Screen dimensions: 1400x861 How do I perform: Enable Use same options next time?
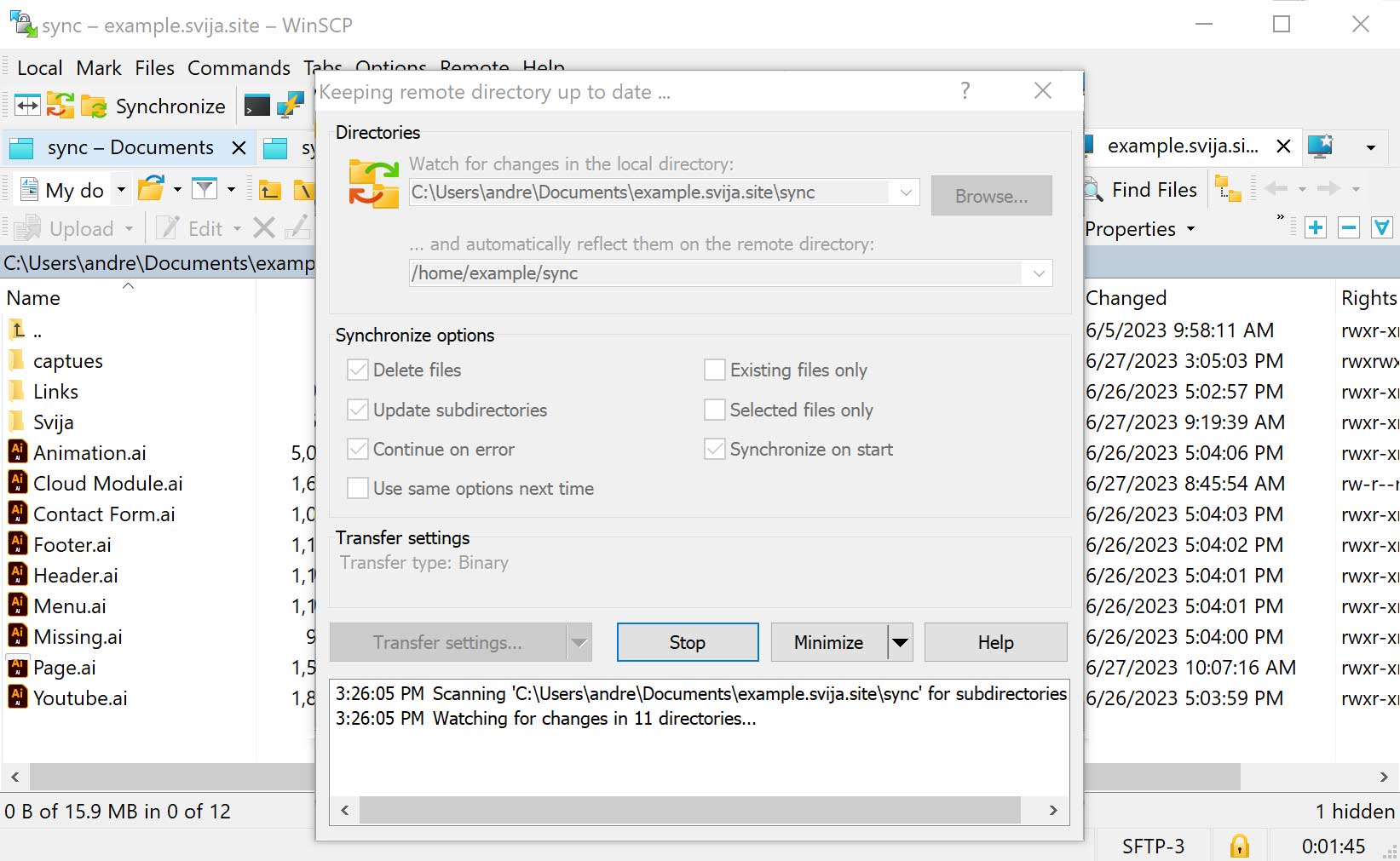pyautogui.click(x=358, y=489)
